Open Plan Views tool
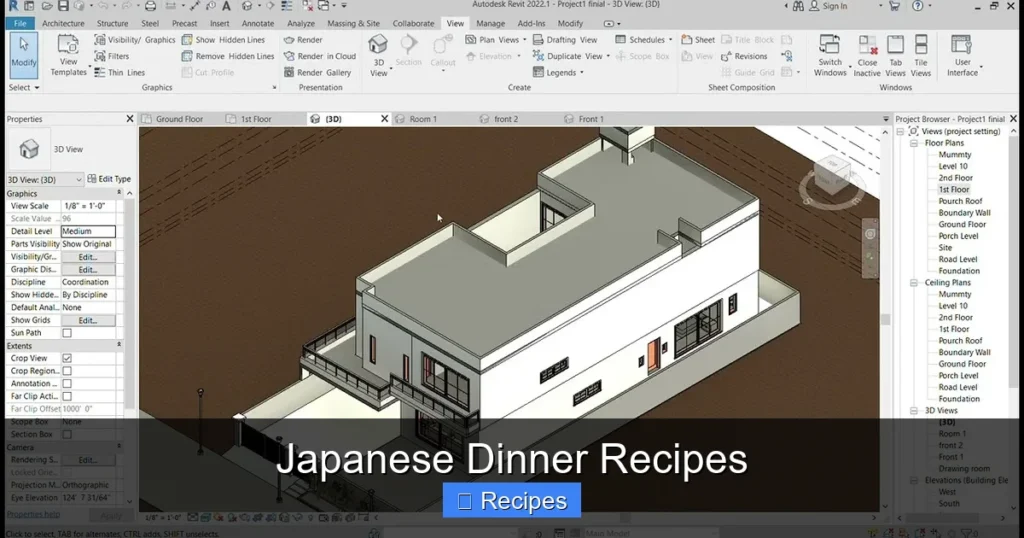The height and width of the screenshot is (538, 1024). pos(495,40)
